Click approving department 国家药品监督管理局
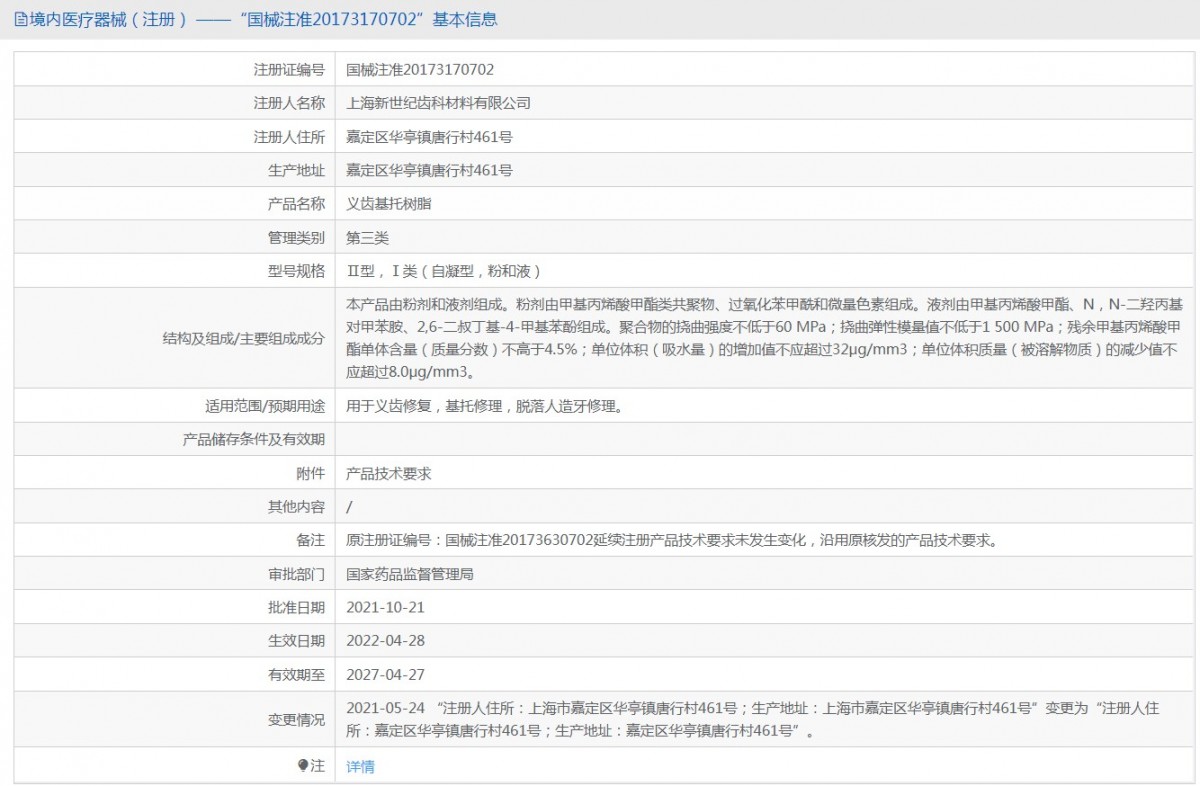Image resolution: width=1200 pixels, height=786 pixels. point(409,574)
